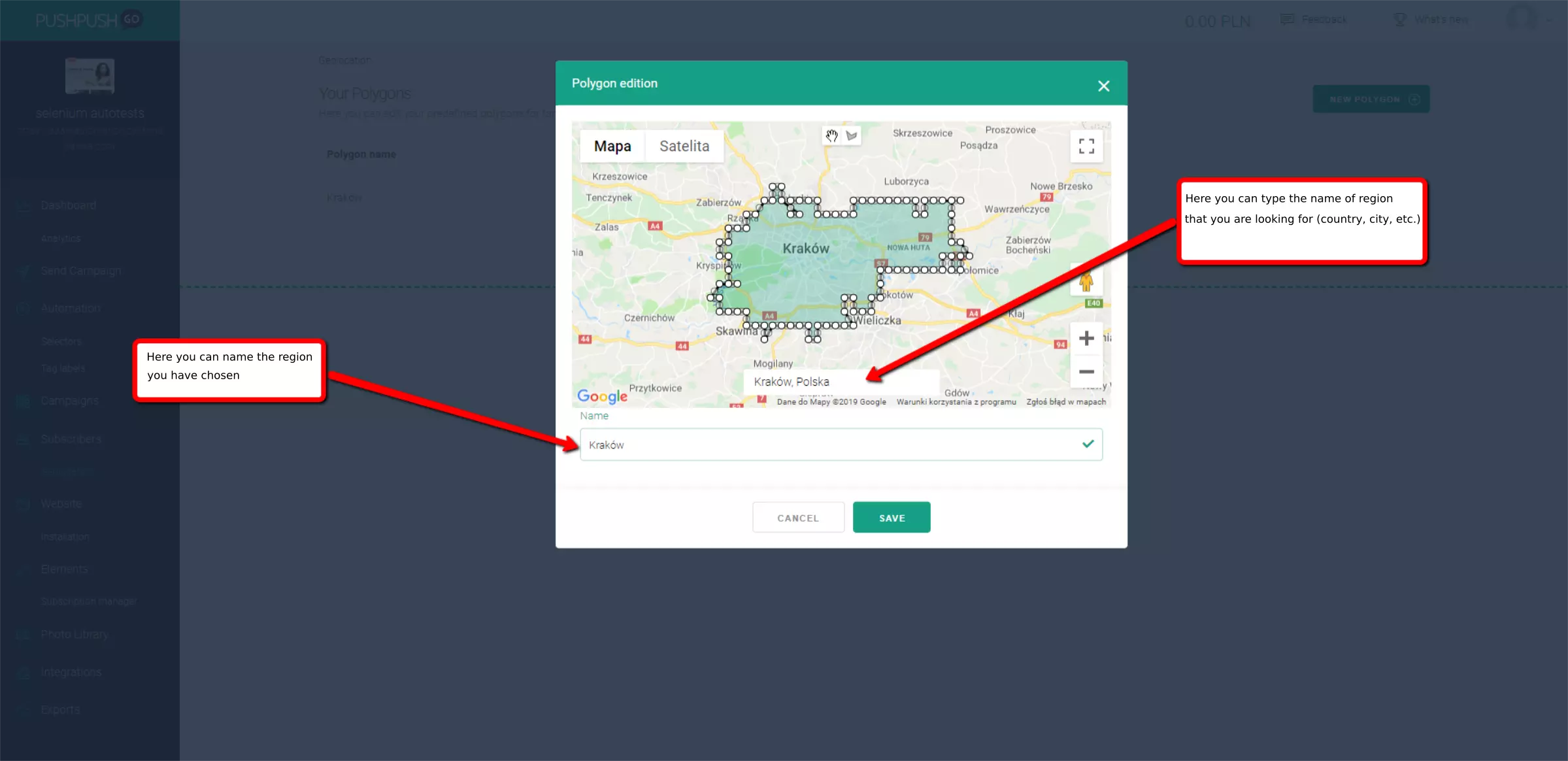The width and height of the screenshot is (1568, 761).
Task: Click the Proszowice label on map
Action: click(1010, 130)
